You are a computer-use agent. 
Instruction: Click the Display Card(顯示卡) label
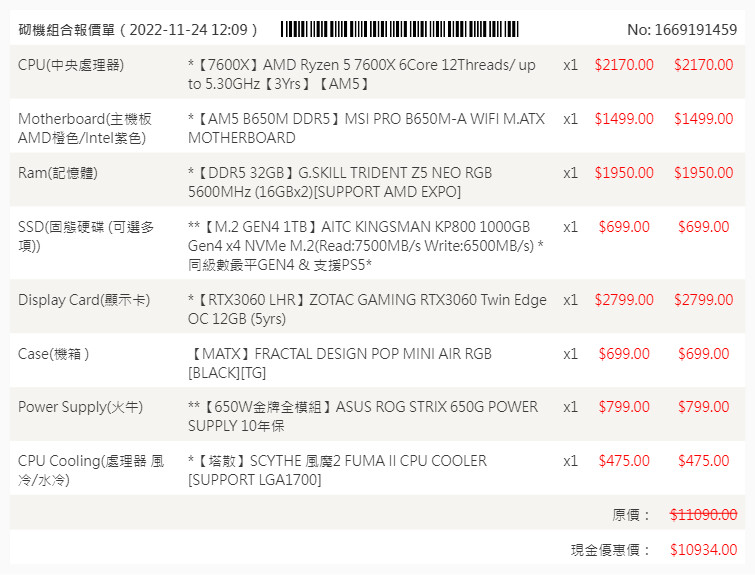tap(82, 300)
